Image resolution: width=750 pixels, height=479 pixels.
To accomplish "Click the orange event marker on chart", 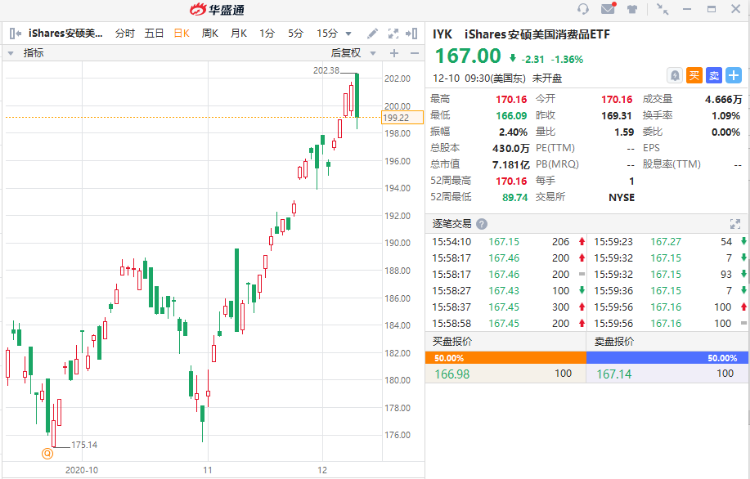I will pyautogui.click(x=47, y=453).
